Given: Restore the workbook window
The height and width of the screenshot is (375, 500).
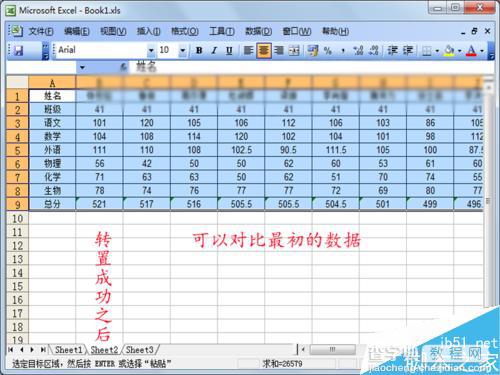Looking at the screenshot, I should pyautogui.click(x=475, y=31).
